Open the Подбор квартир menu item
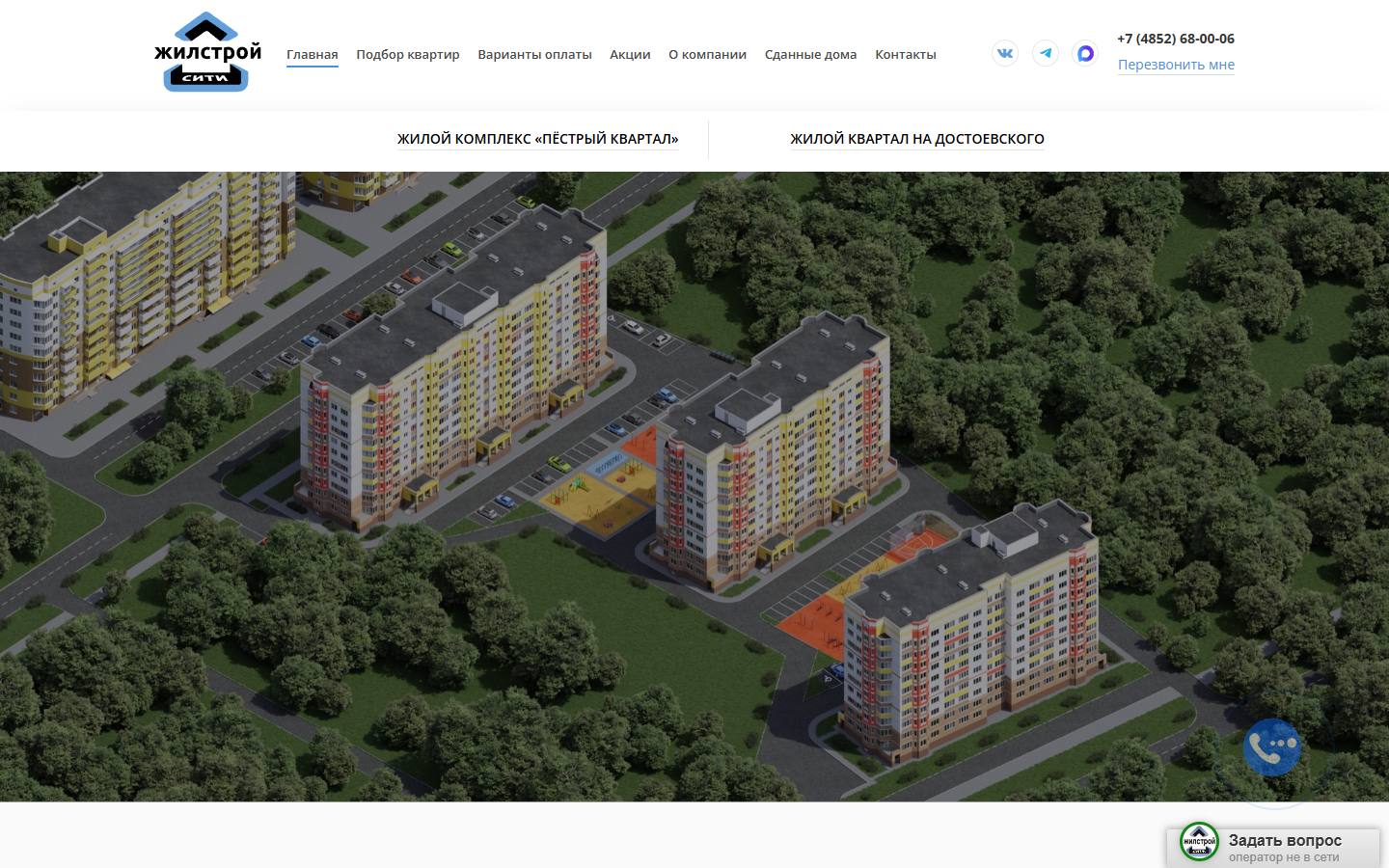 408,54
